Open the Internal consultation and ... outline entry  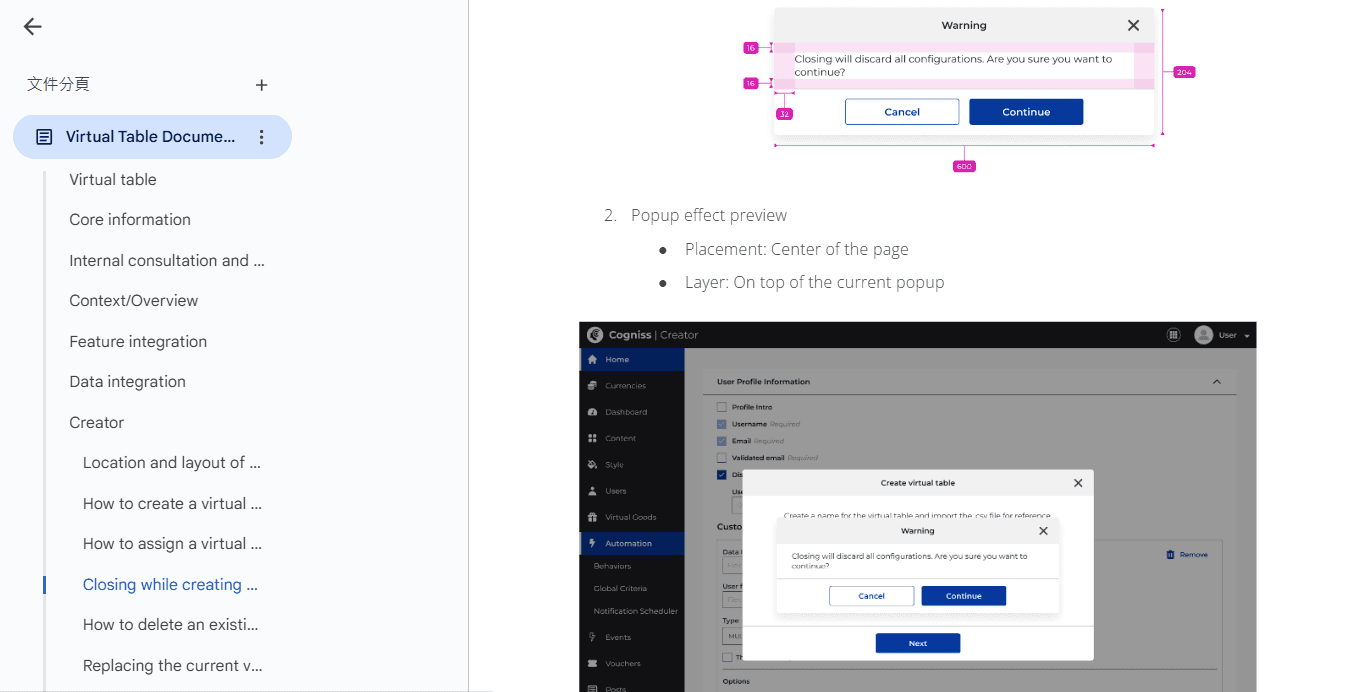pos(167,261)
